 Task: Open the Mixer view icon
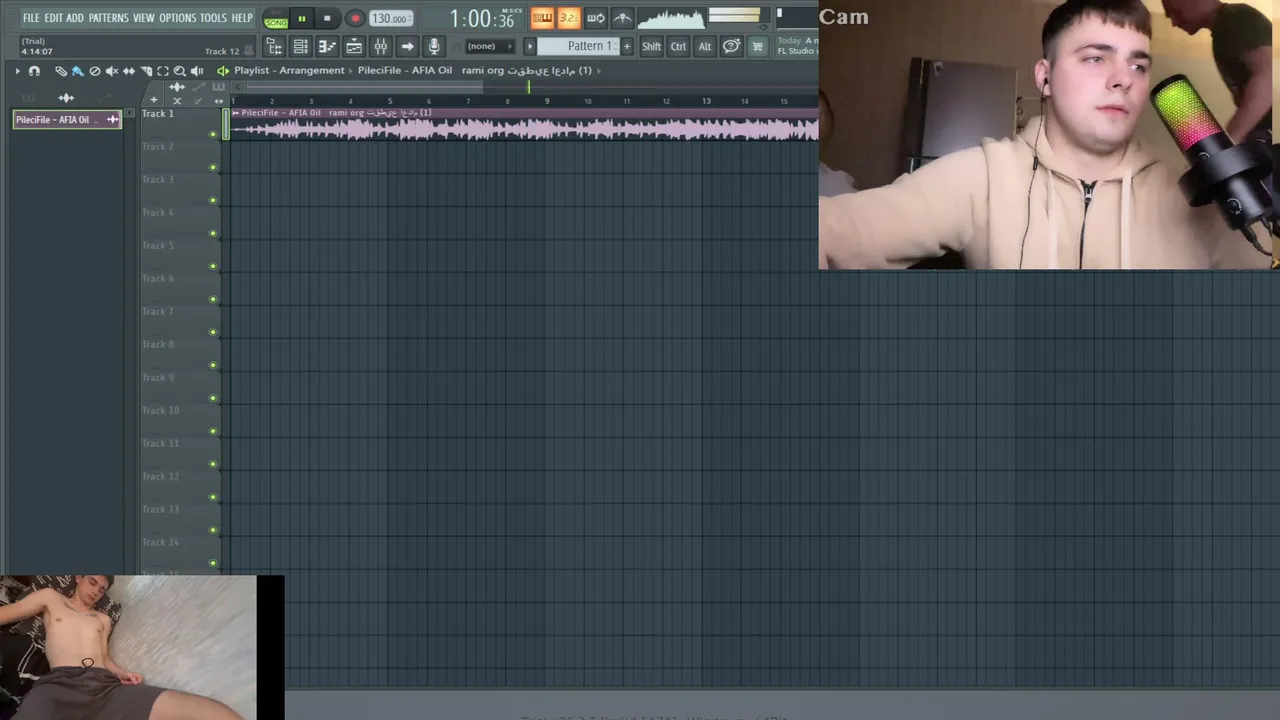click(381, 46)
